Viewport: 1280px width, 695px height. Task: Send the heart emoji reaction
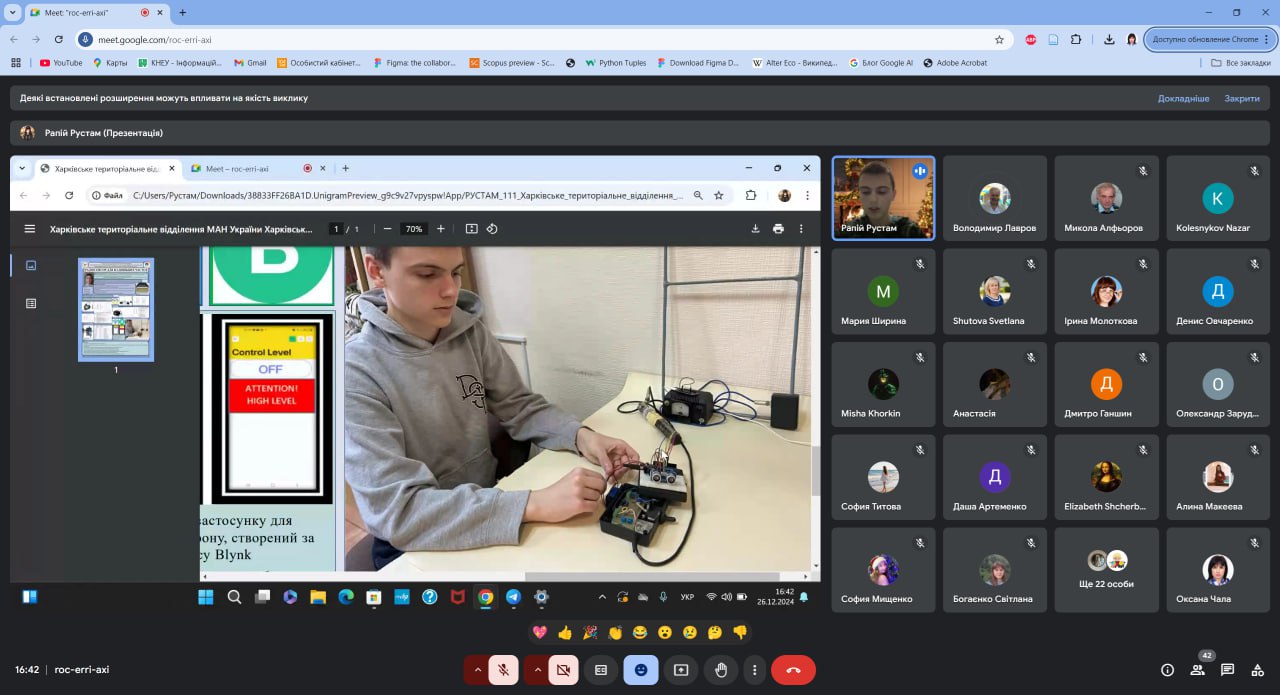pos(540,632)
